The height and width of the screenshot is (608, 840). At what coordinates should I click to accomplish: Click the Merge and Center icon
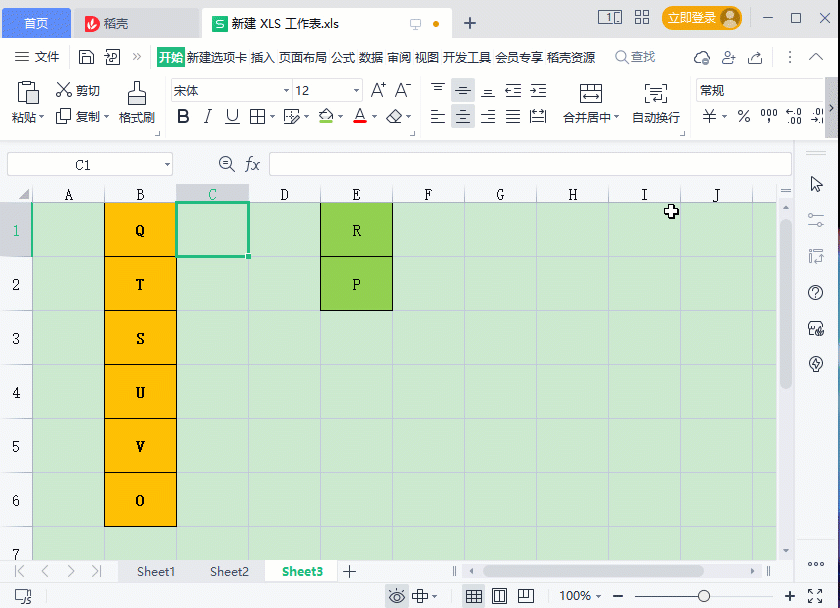pyautogui.click(x=591, y=93)
